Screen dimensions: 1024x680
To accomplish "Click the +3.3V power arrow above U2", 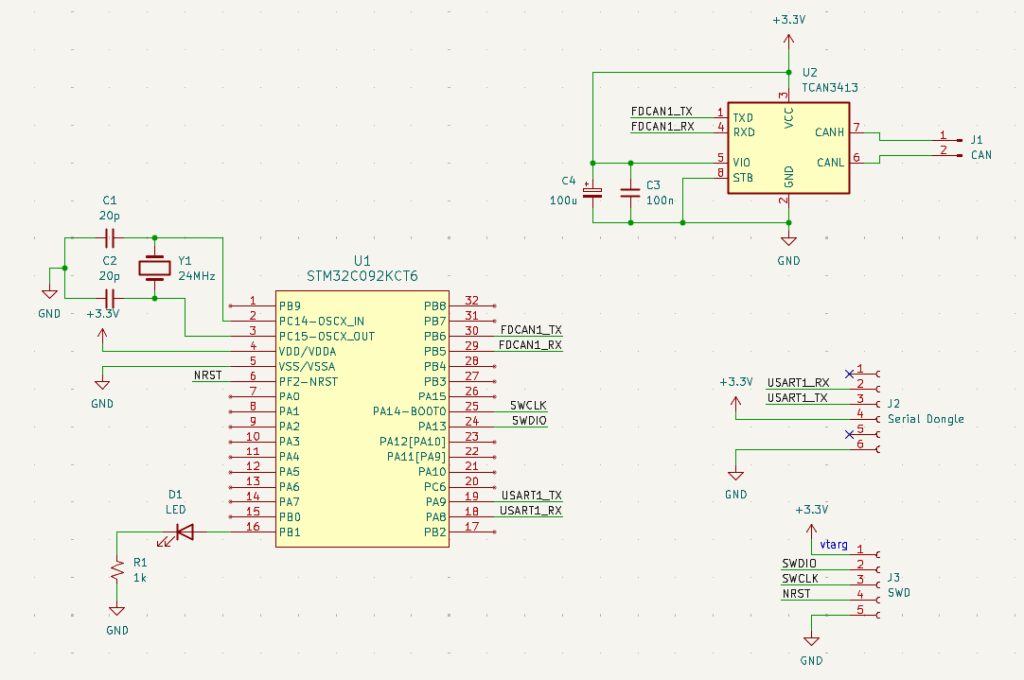I will (789, 40).
